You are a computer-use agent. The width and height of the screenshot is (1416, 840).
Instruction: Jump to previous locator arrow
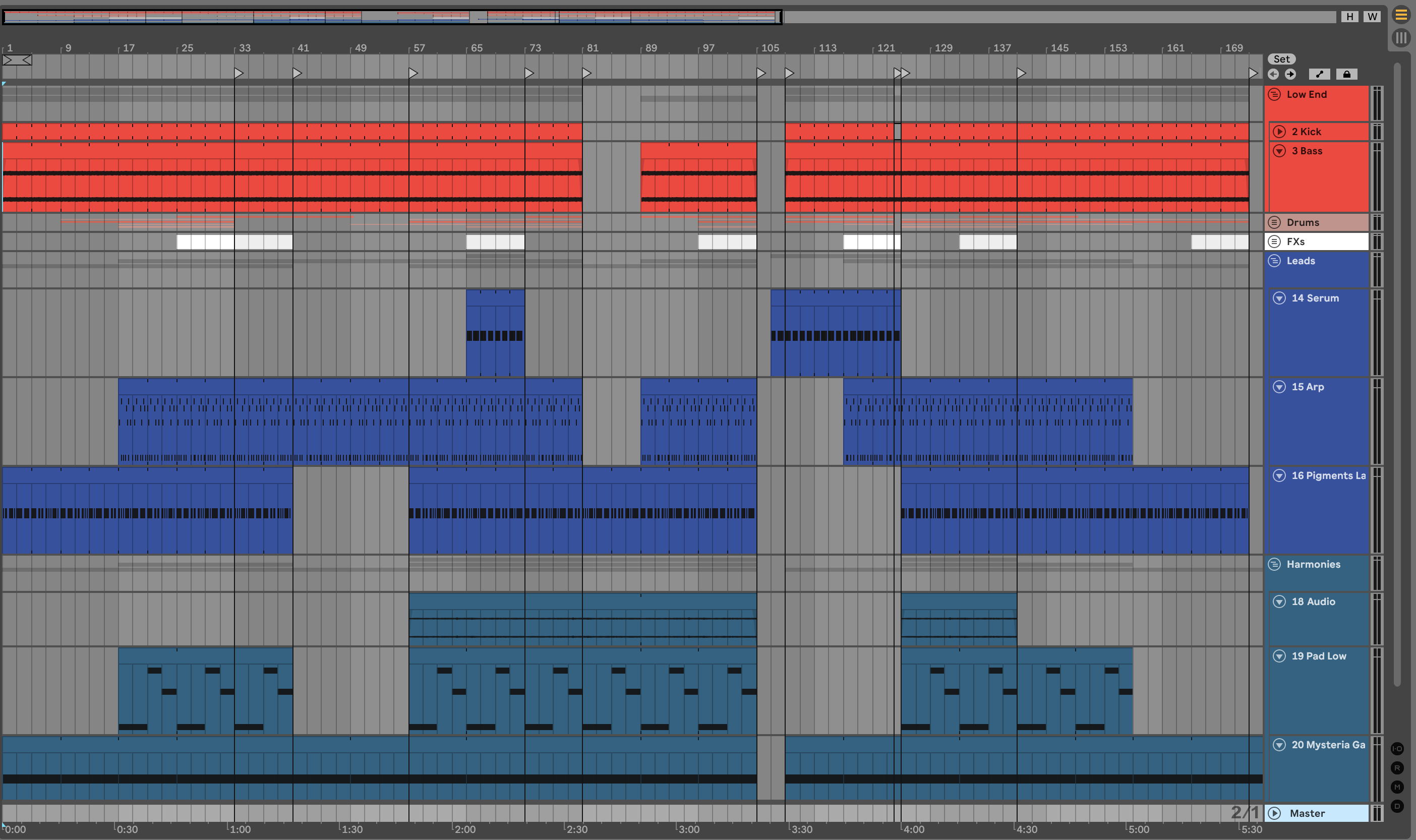tap(1273, 74)
